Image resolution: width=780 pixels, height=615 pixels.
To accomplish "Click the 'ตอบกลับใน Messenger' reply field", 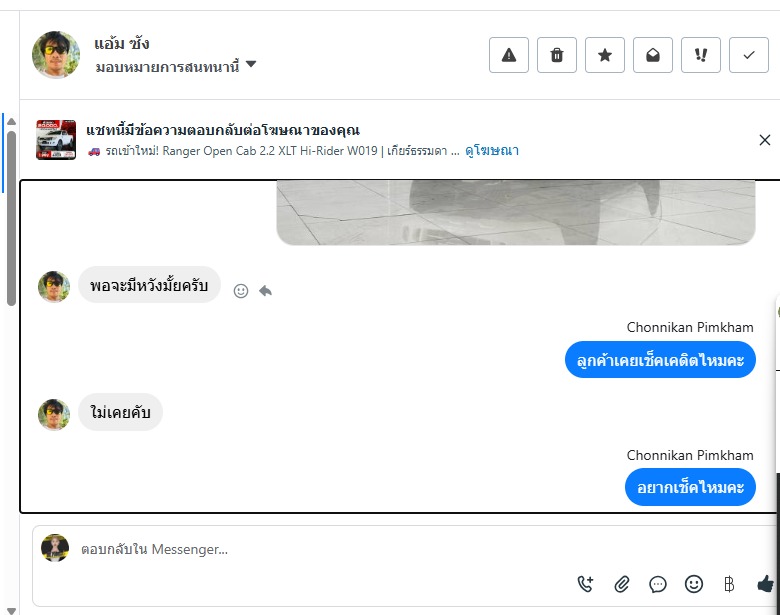I will coord(300,549).
